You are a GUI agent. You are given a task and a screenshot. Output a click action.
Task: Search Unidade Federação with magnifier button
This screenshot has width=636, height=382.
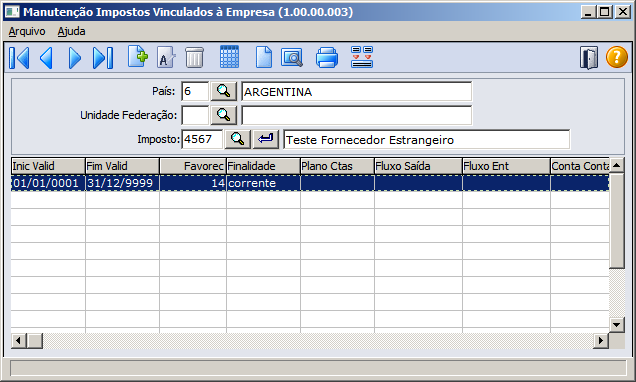pyautogui.click(x=223, y=115)
